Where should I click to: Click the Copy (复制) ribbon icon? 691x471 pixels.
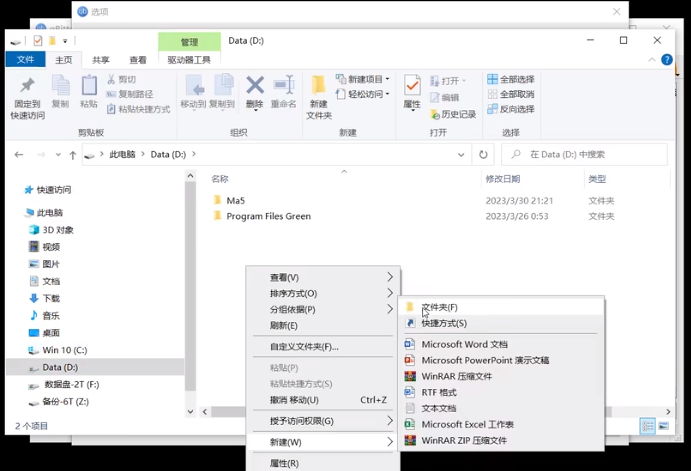point(60,85)
